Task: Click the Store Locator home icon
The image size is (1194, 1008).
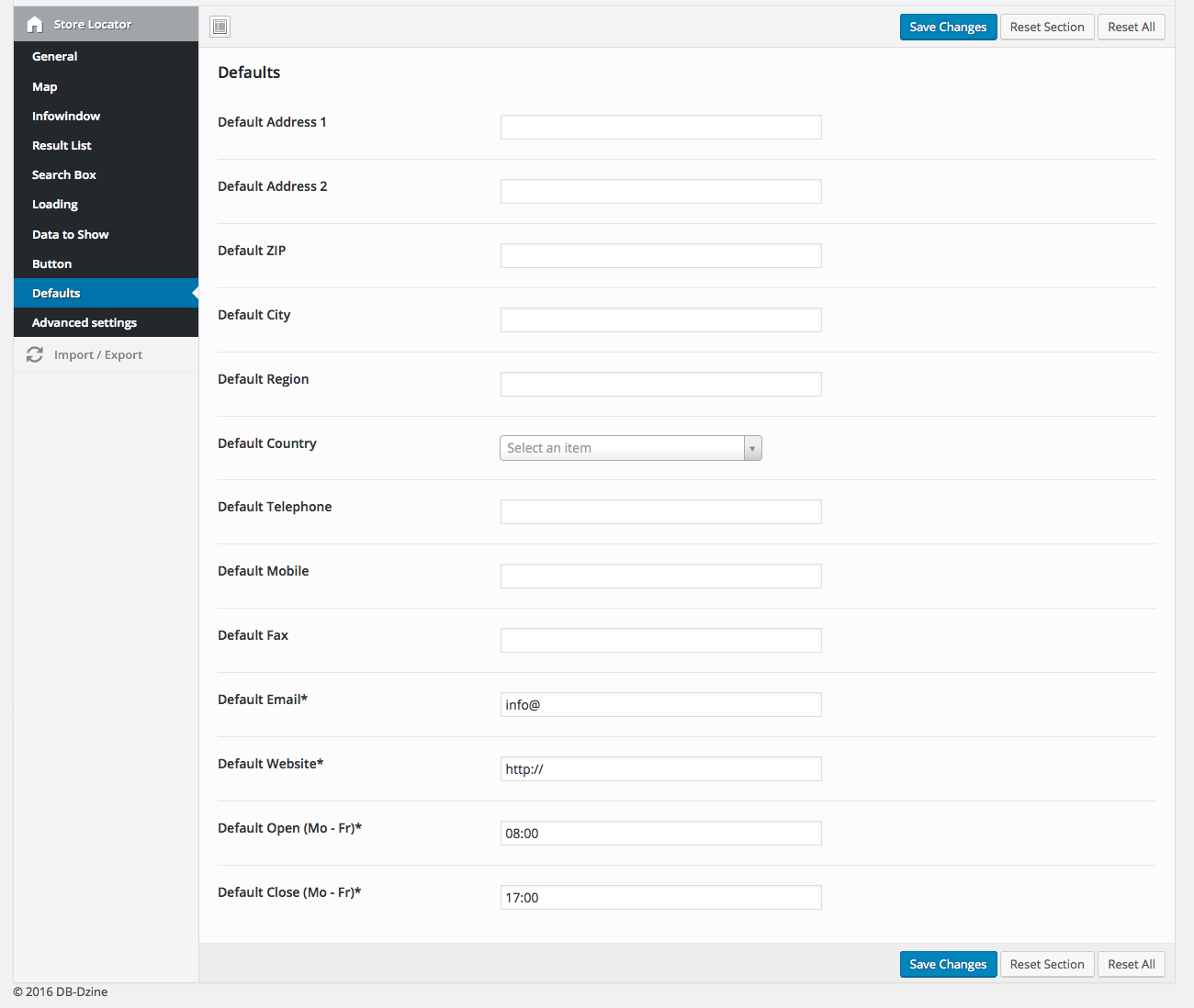Action: [35, 25]
